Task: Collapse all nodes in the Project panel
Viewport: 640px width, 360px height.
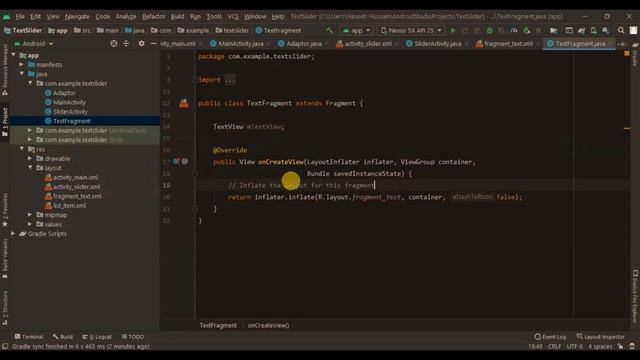Action: click(x=126, y=43)
